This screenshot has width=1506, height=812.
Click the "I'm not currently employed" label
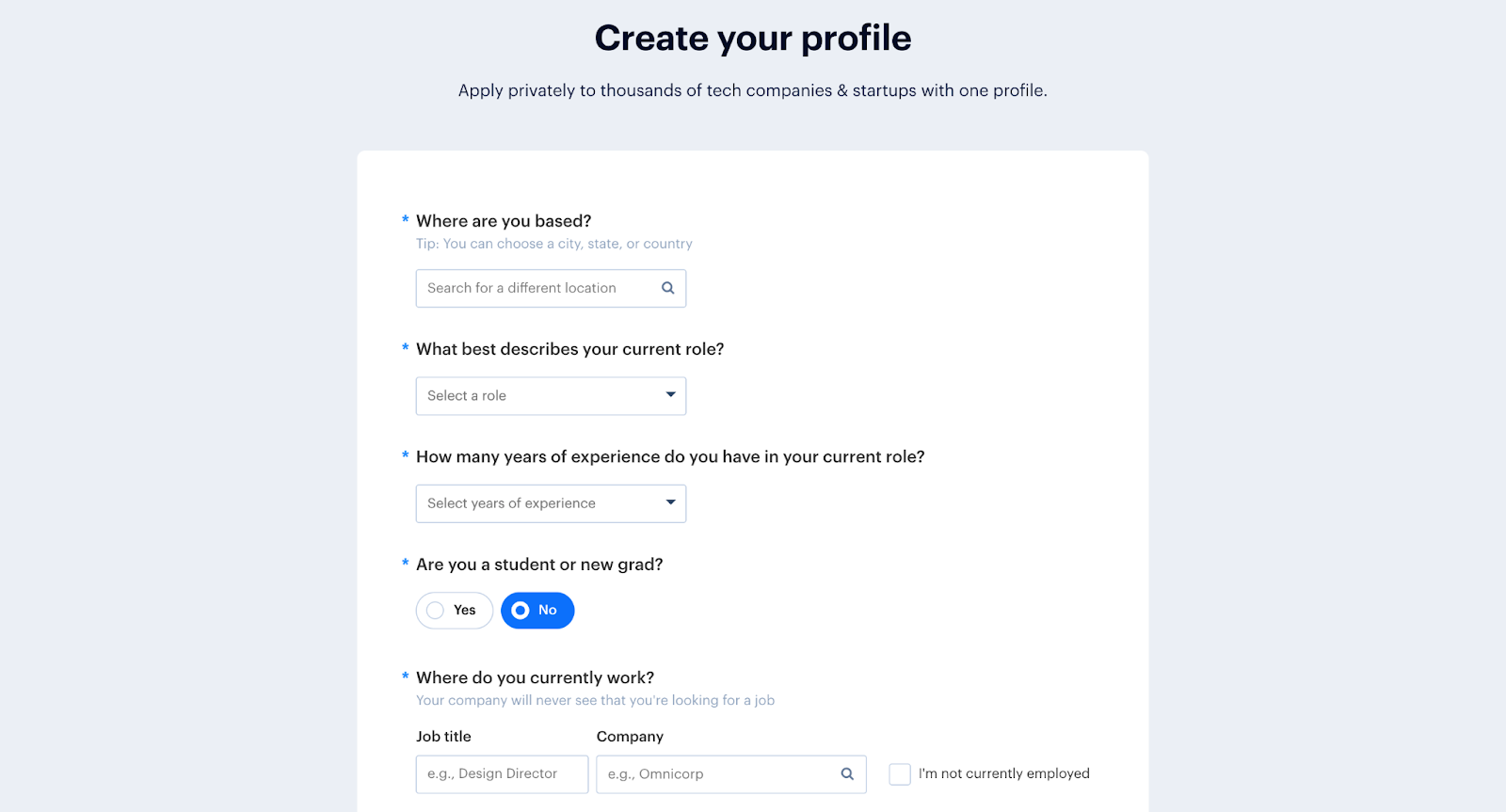(x=1003, y=773)
